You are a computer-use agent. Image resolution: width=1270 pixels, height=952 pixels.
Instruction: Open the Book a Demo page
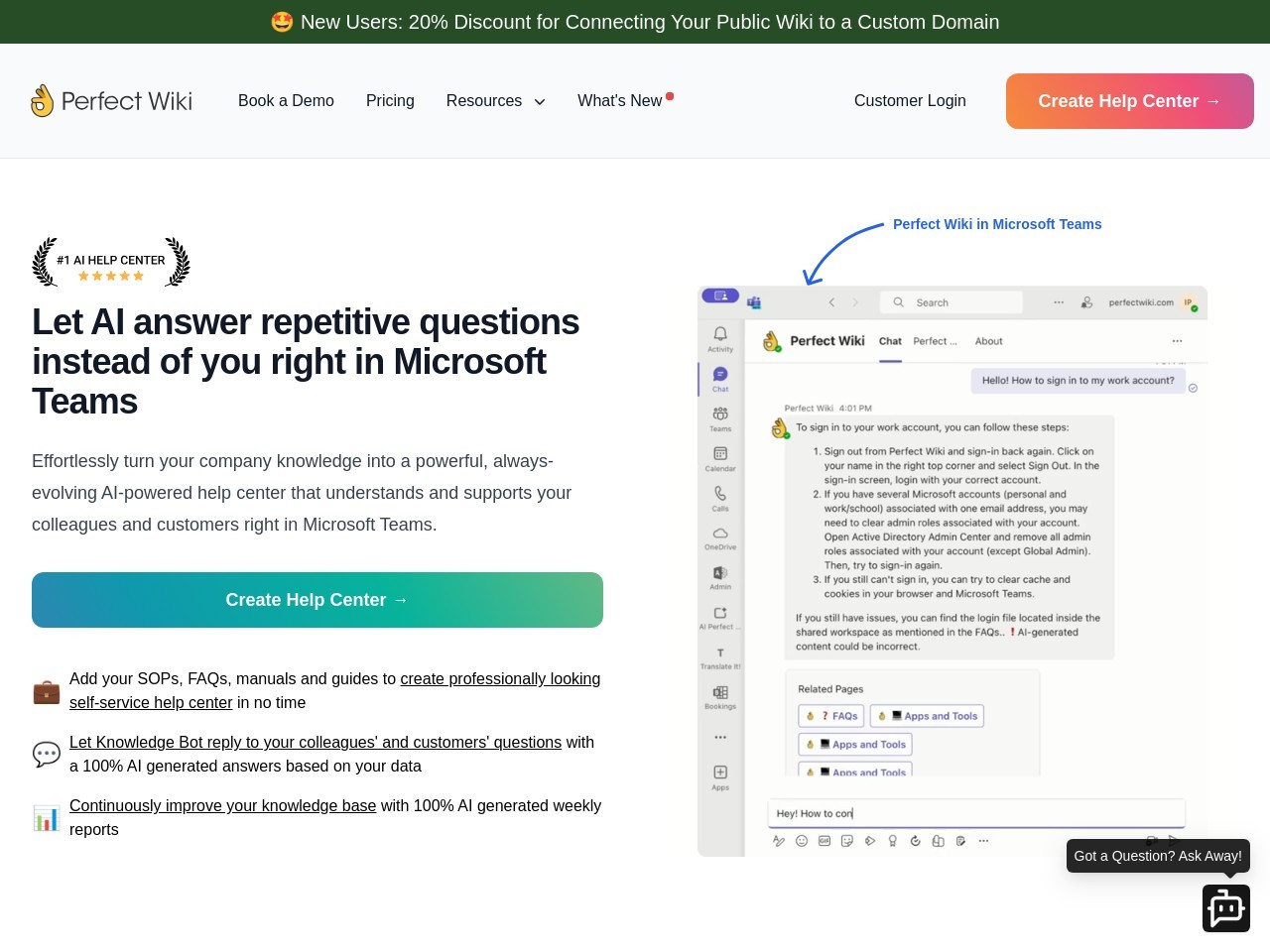[286, 101]
